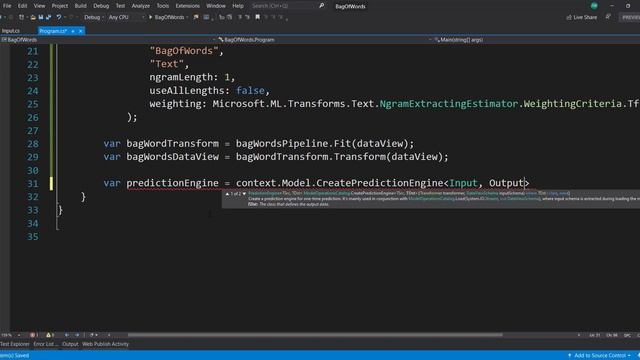This screenshot has height=360, width=640.
Task: Click the New Project toolbar icon
Action: [21, 17]
